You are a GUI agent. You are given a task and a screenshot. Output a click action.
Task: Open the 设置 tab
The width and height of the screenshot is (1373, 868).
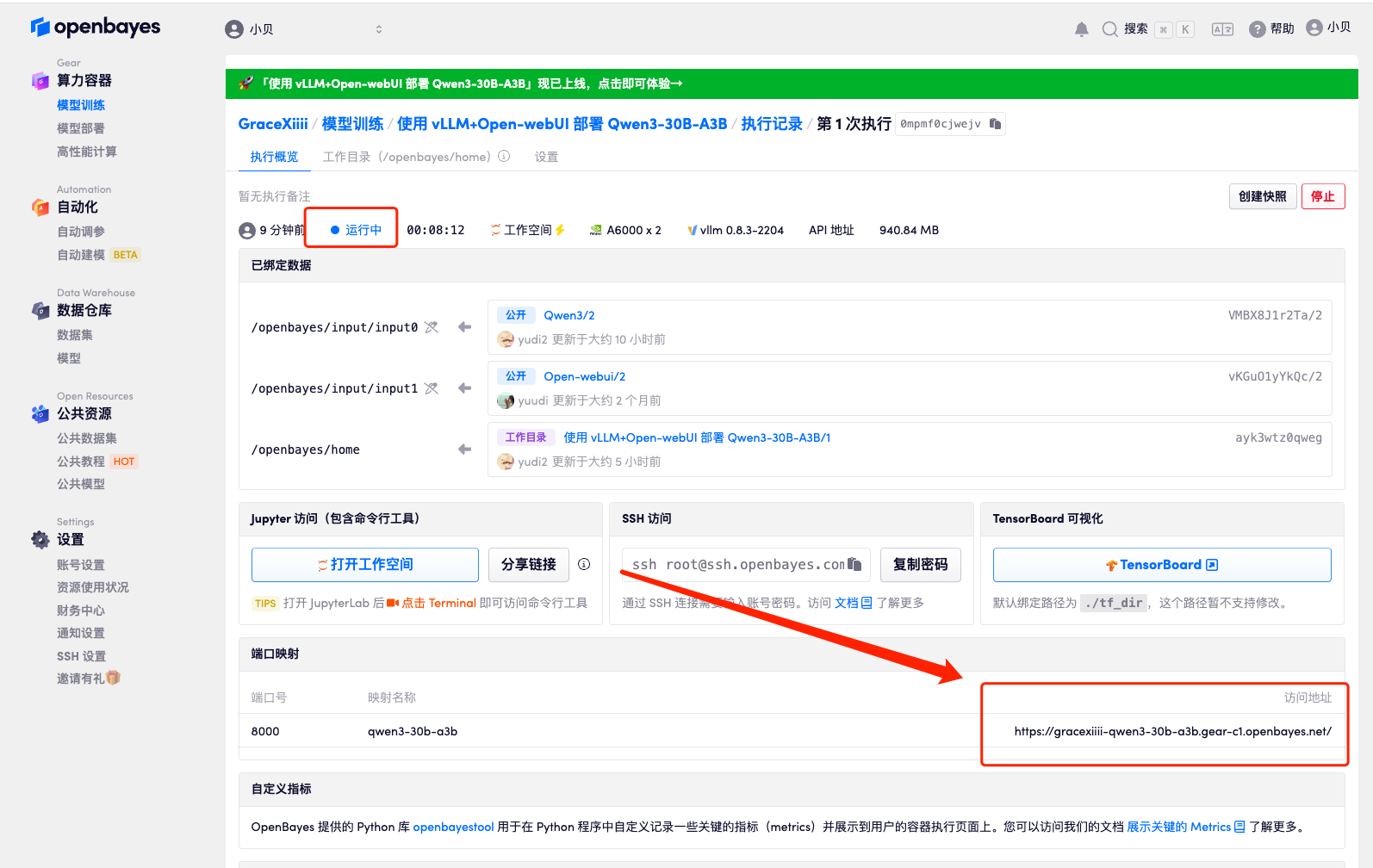pos(546,157)
